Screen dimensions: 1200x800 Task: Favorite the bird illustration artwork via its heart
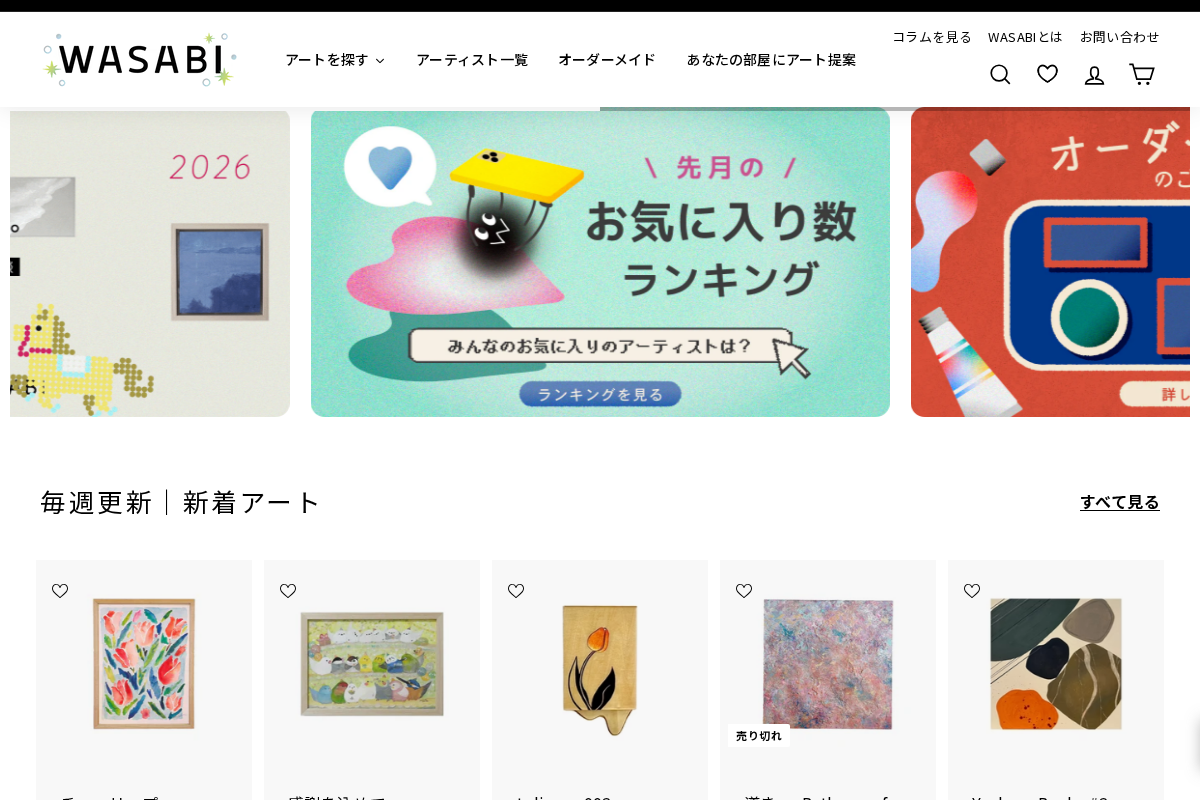coord(288,591)
